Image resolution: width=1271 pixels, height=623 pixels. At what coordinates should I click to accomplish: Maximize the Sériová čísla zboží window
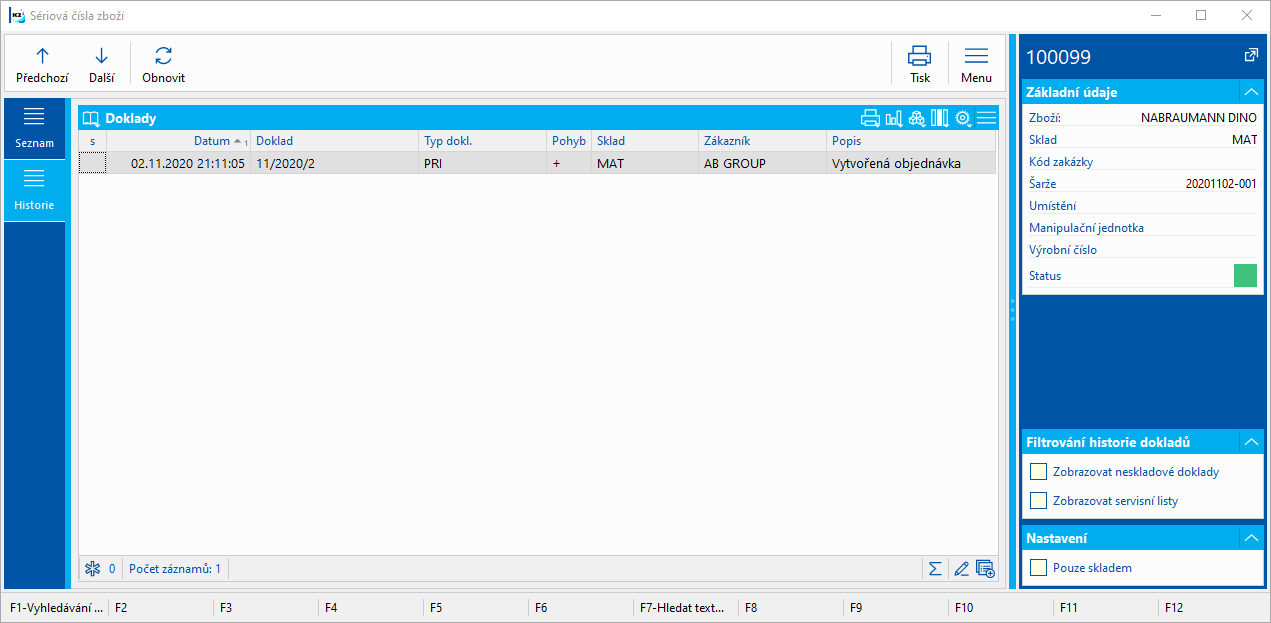(x=1201, y=15)
